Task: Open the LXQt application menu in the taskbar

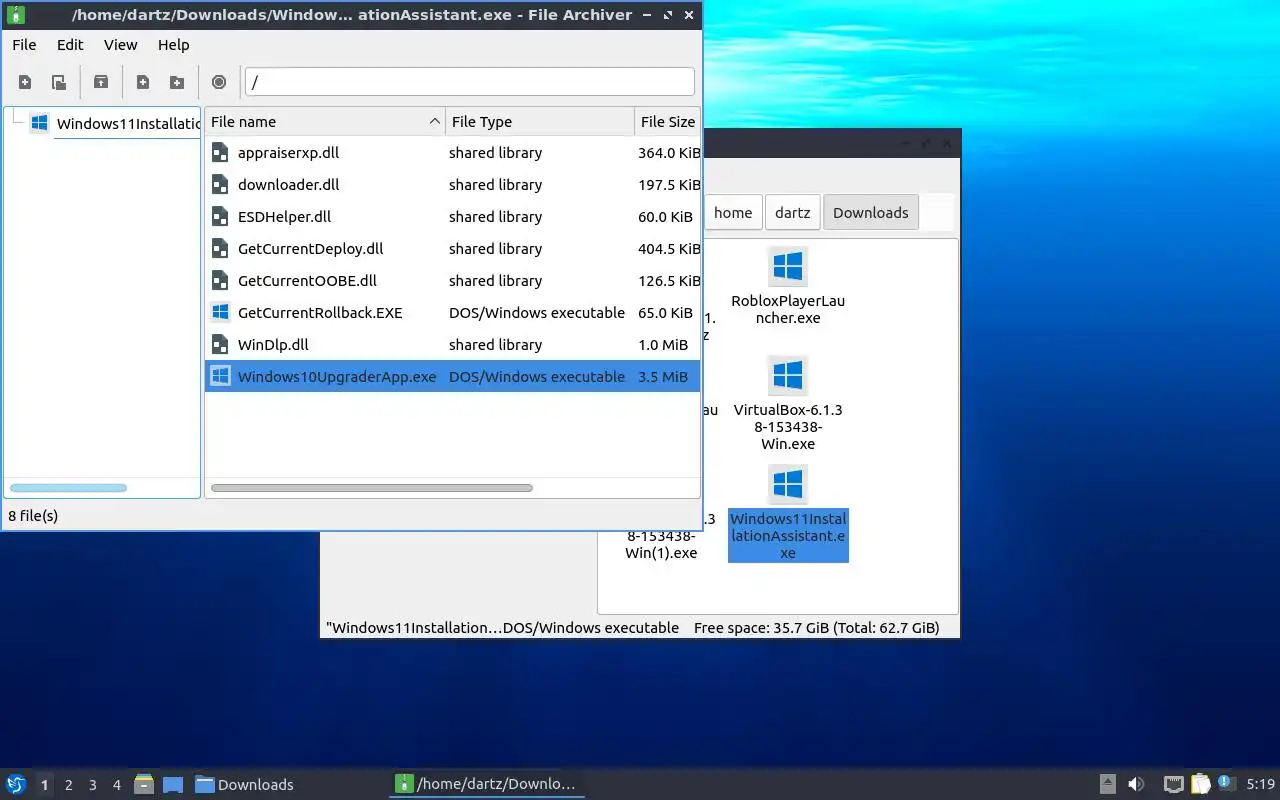Action: tap(16, 784)
